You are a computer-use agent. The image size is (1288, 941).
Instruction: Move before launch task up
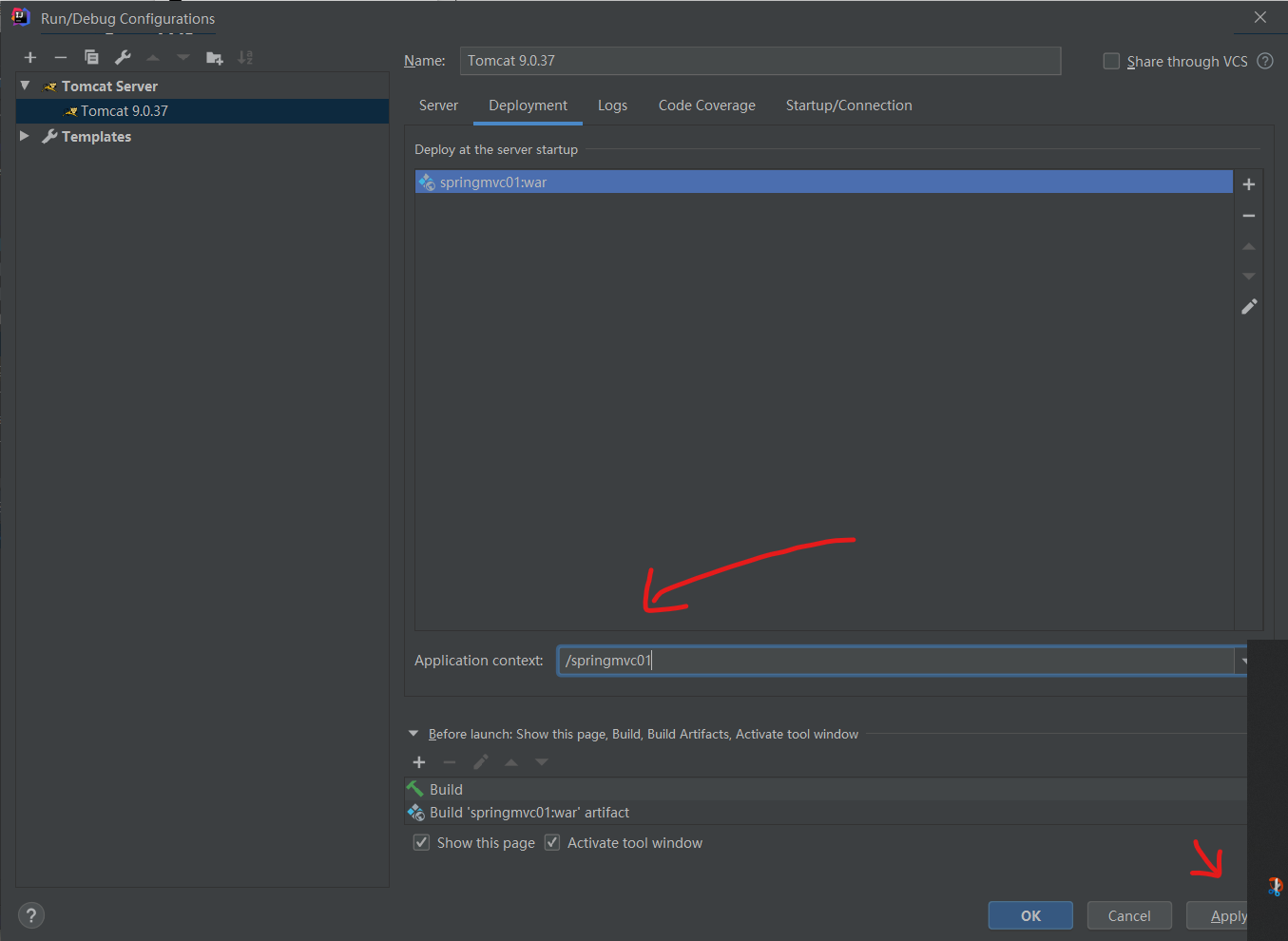(511, 762)
